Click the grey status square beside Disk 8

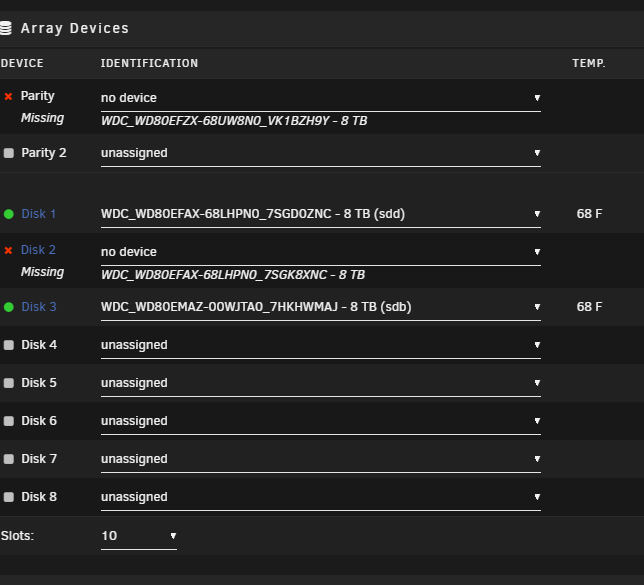(9, 497)
